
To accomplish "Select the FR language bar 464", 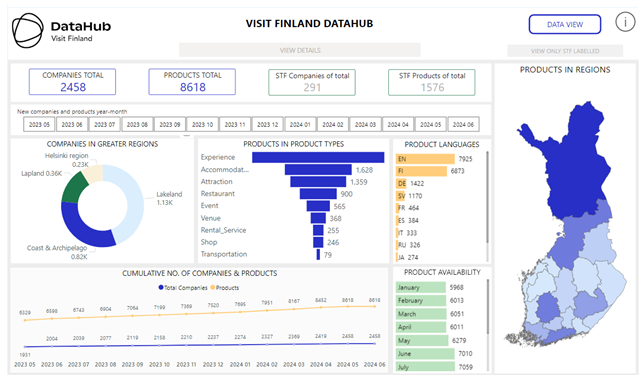I will coord(397,208).
